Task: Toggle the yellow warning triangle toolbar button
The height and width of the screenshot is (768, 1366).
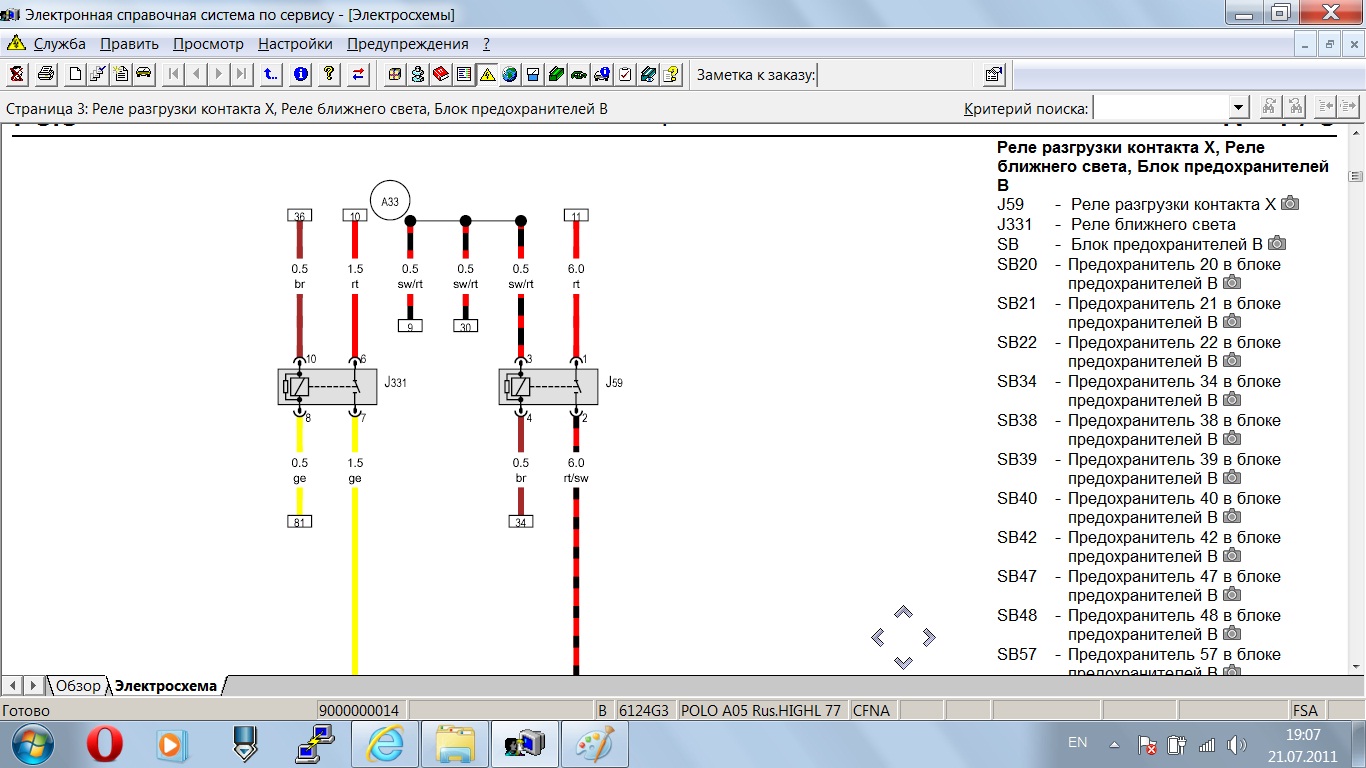Action: pos(487,74)
